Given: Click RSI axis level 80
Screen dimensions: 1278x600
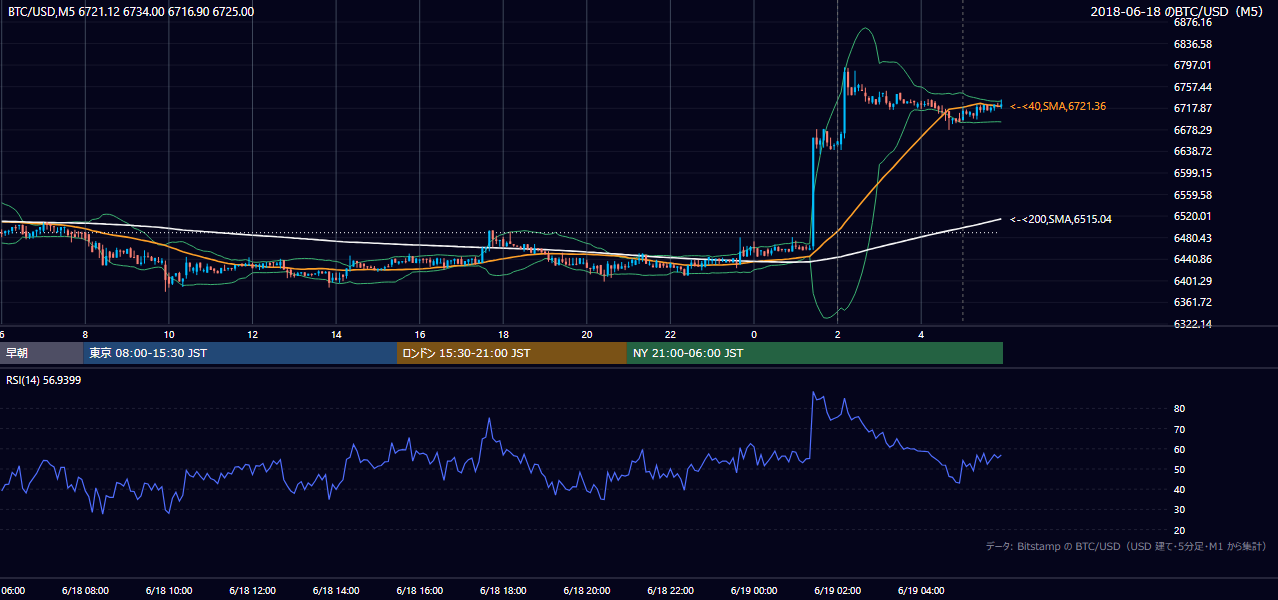Looking at the screenshot, I should (1179, 409).
